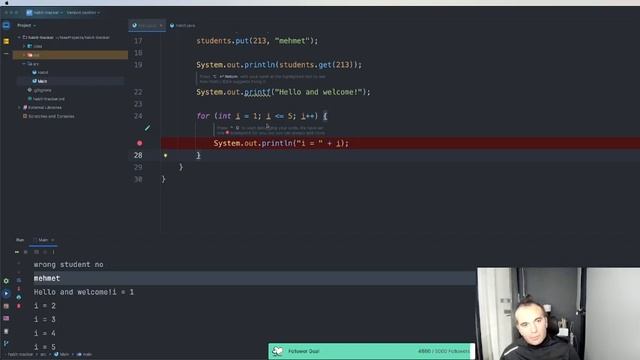Click src in the breadcrumb bar
Screen dimensions: 640x360
coord(43,354)
